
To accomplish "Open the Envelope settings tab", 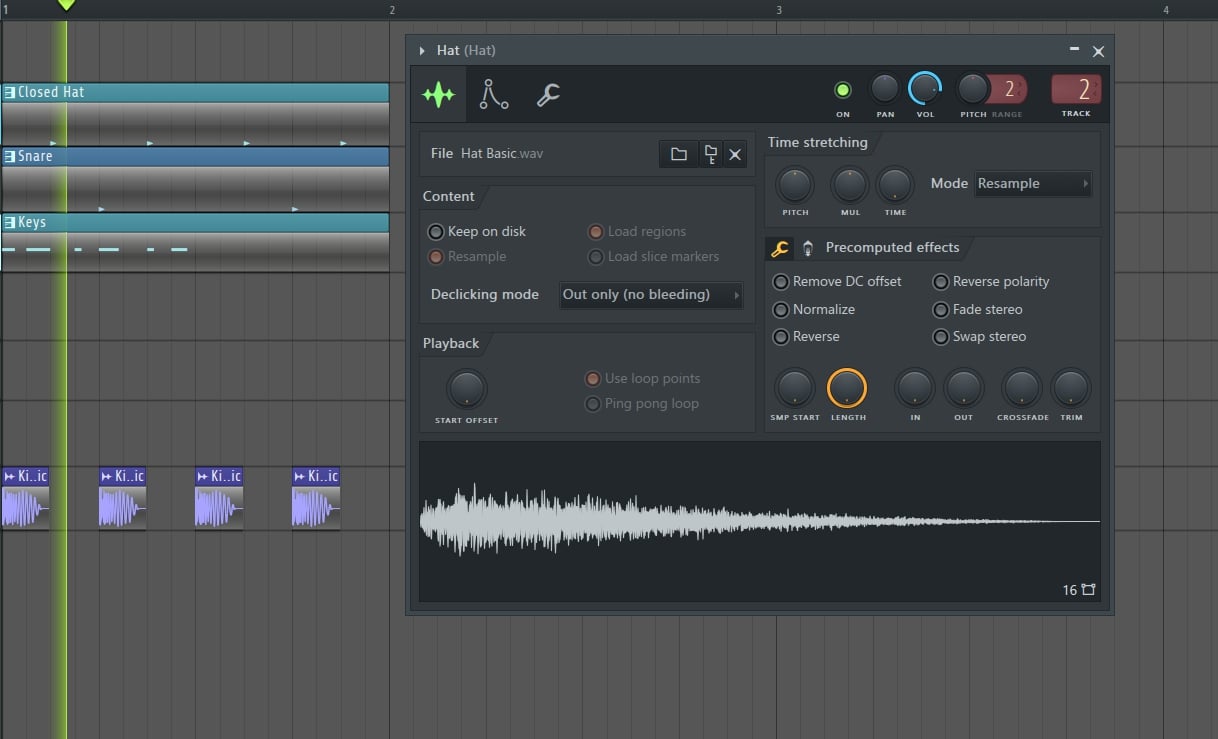I will [x=493, y=94].
